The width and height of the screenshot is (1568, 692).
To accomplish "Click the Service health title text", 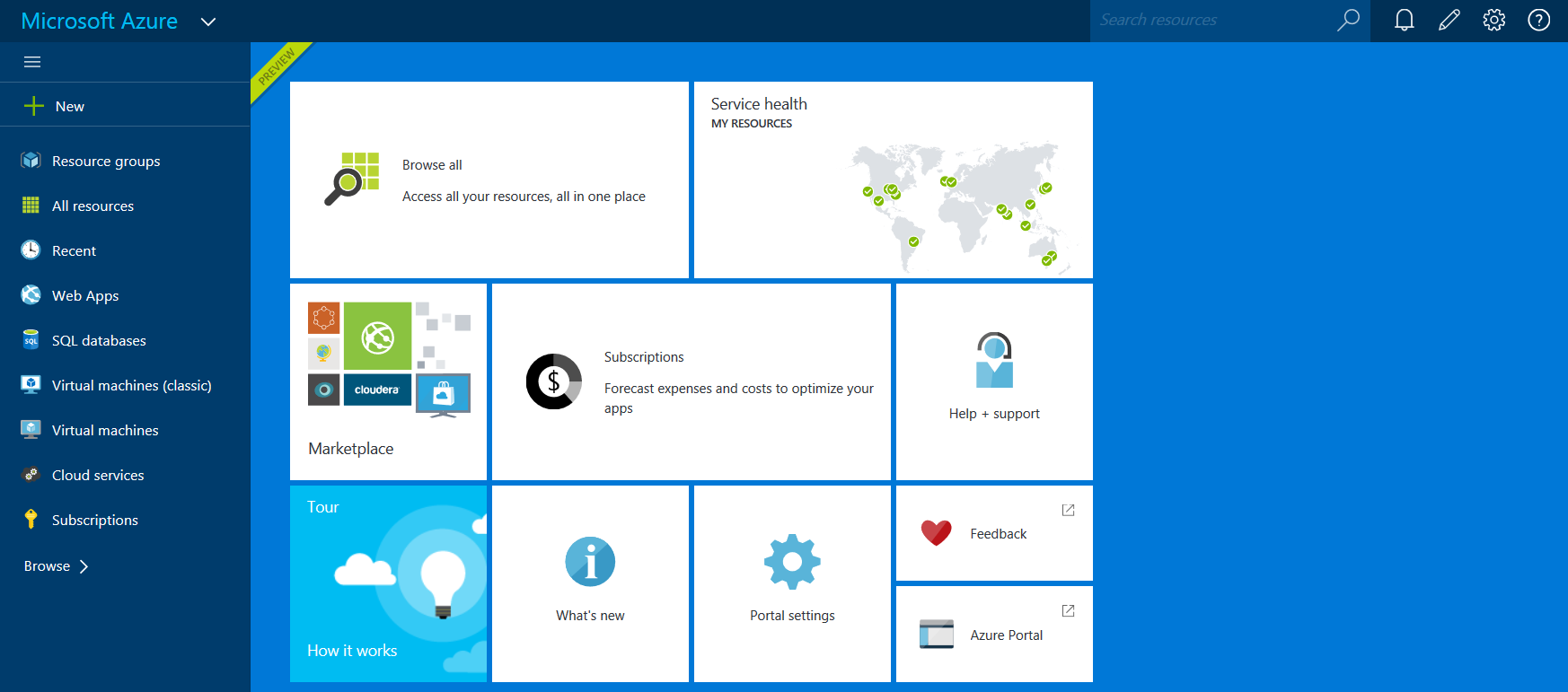I will 759,104.
